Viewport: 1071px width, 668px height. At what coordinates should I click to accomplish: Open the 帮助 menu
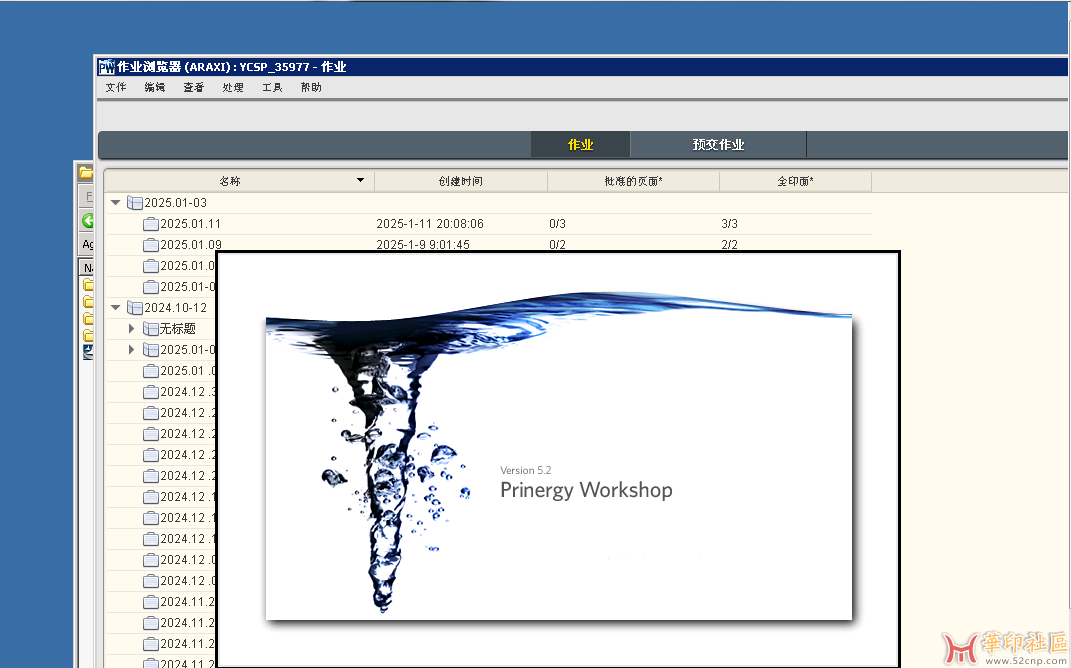(x=311, y=87)
